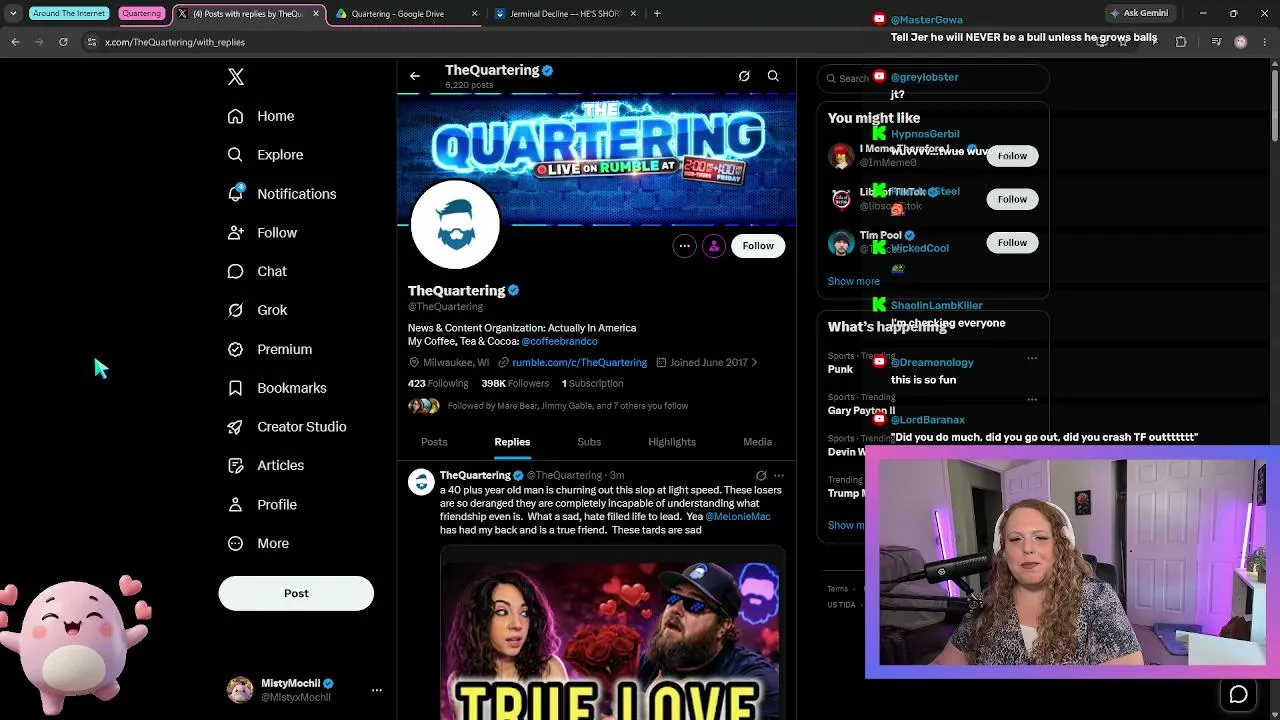Click the Grok icon in profile header

744,76
